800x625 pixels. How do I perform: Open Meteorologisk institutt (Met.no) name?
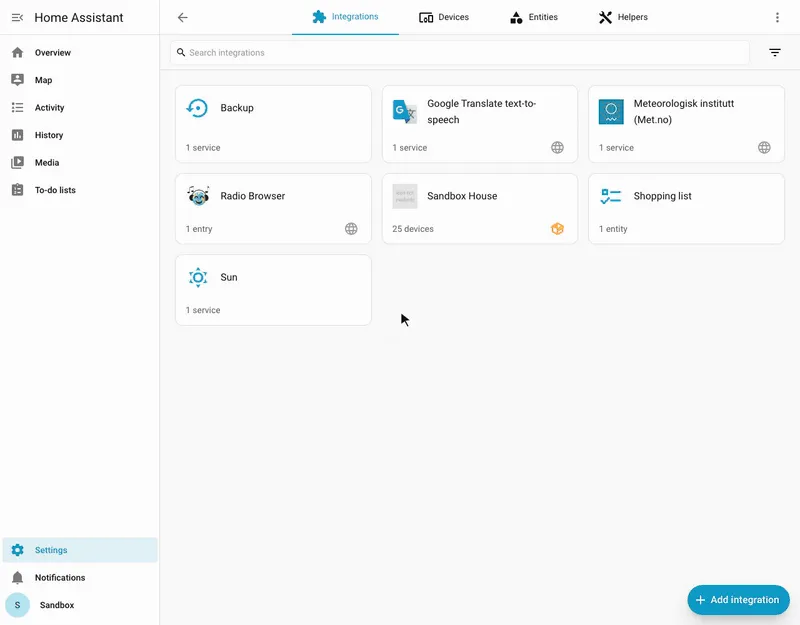pyautogui.click(x=684, y=112)
